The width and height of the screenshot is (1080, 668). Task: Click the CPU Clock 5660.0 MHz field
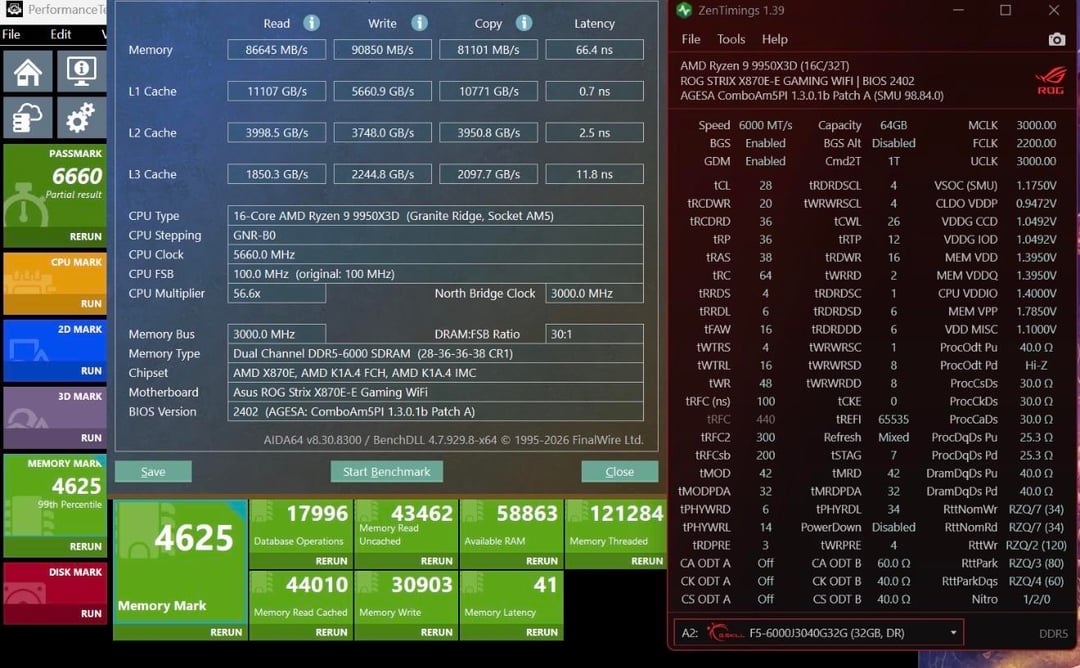[435, 254]
